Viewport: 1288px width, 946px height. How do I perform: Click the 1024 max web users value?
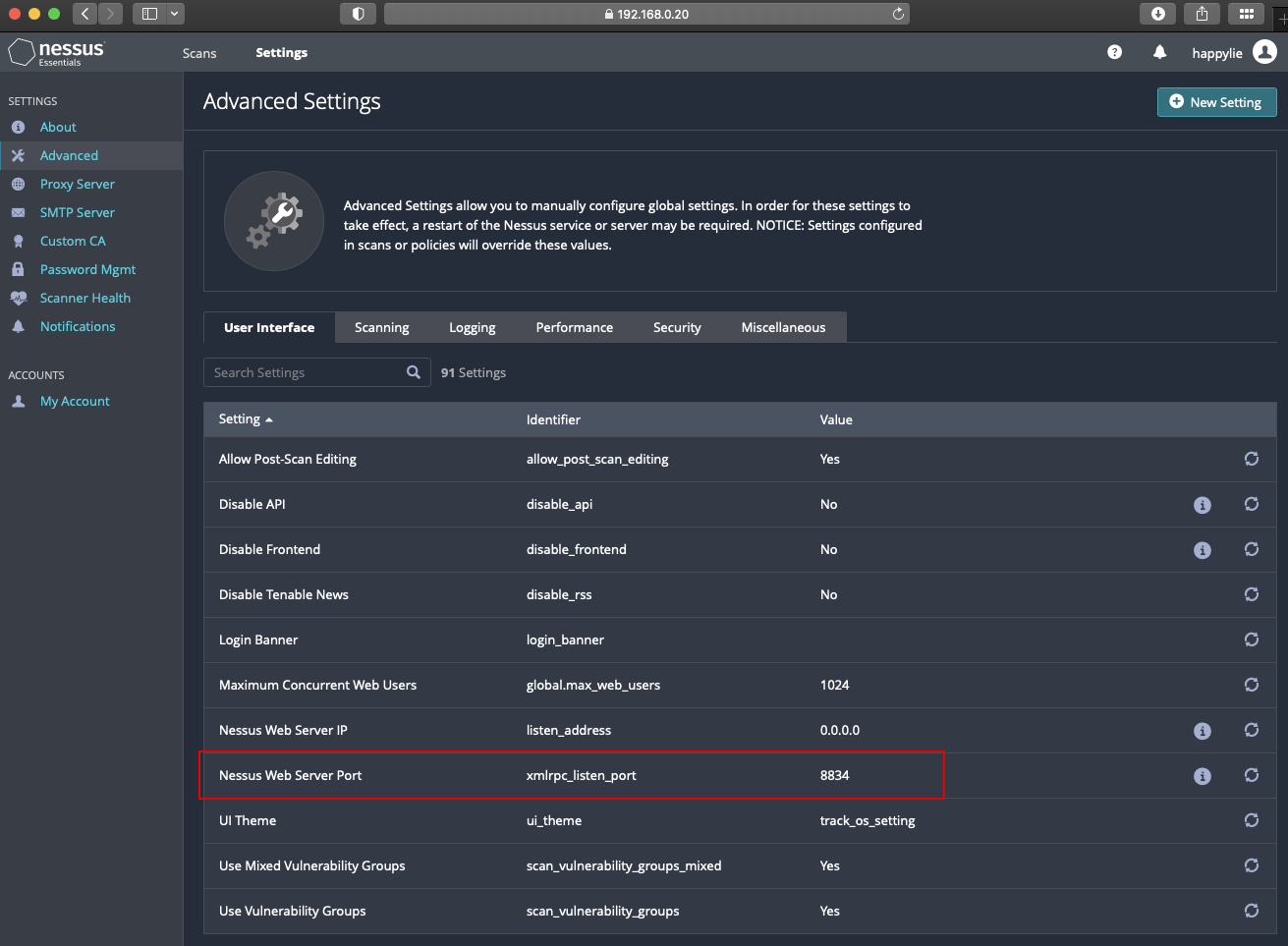834,685
